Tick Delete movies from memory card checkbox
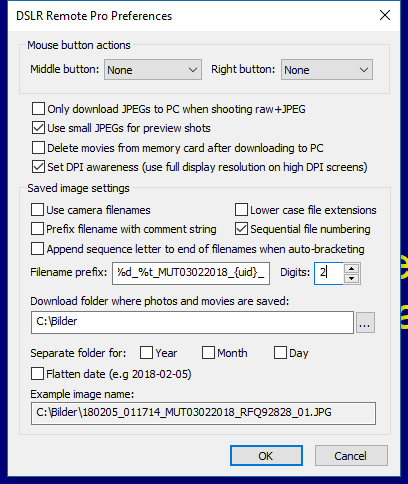 tap(38, 148)
